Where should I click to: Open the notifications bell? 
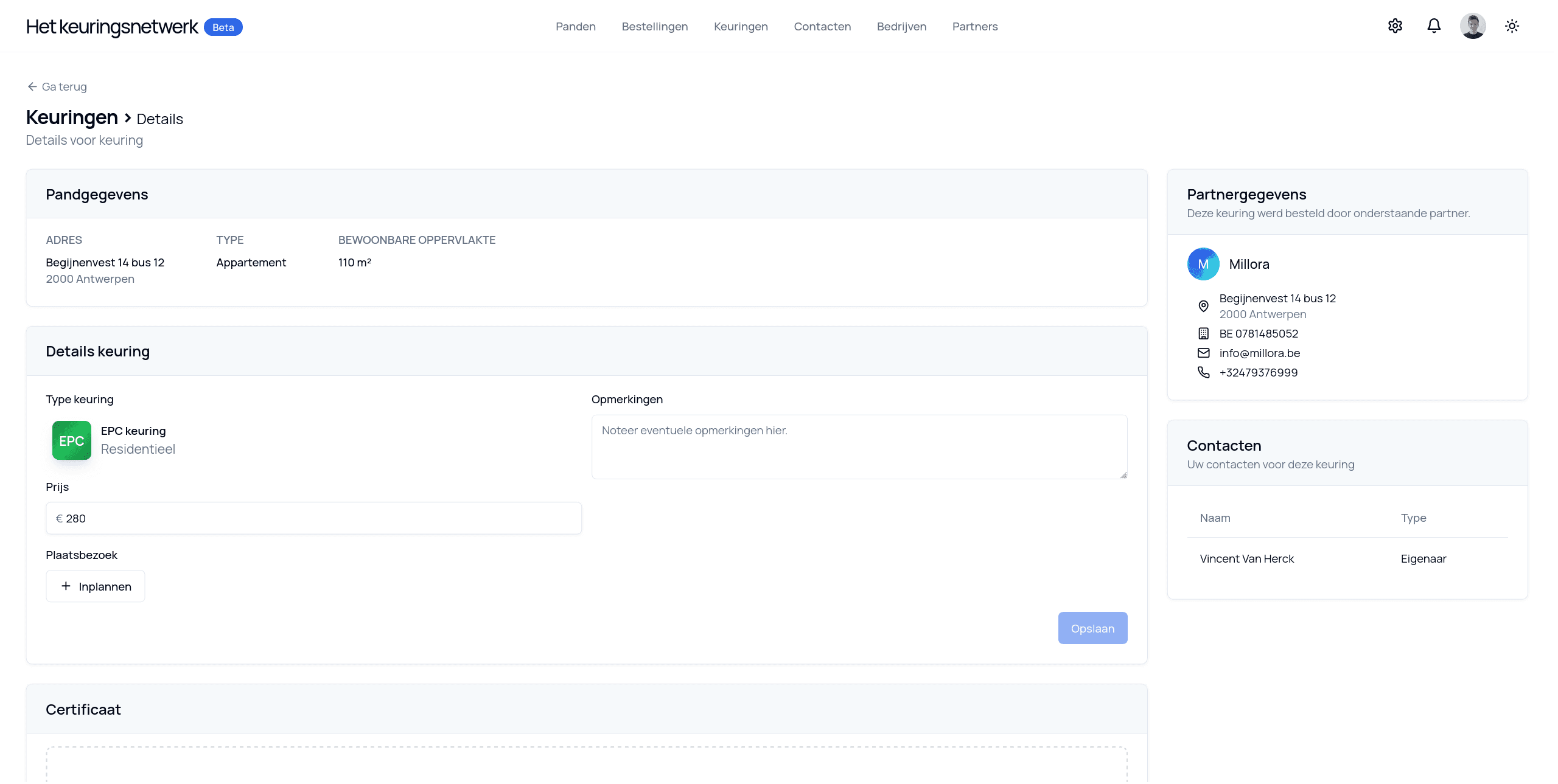click(1434, 26)
